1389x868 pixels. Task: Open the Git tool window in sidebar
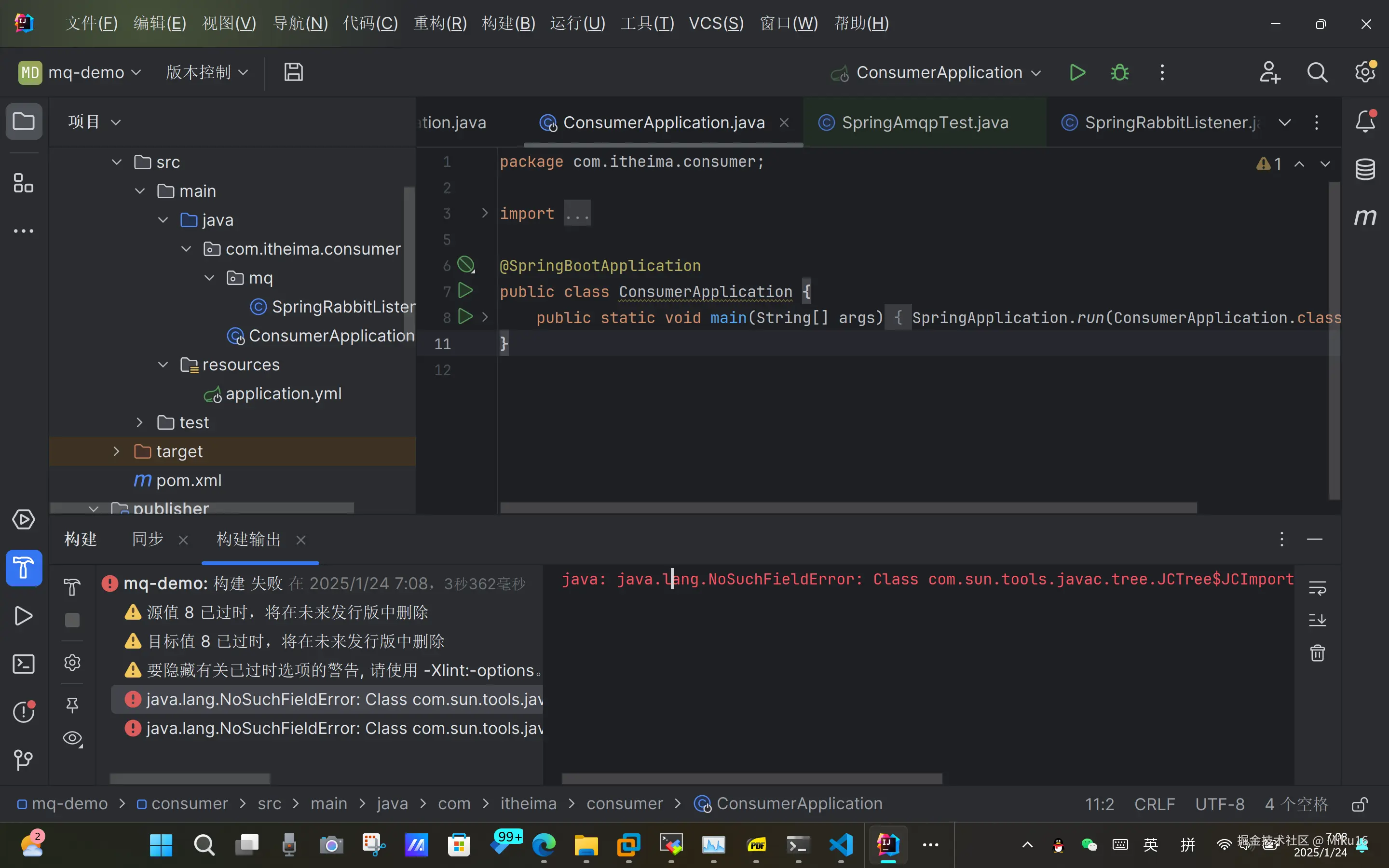click(24, 759)
